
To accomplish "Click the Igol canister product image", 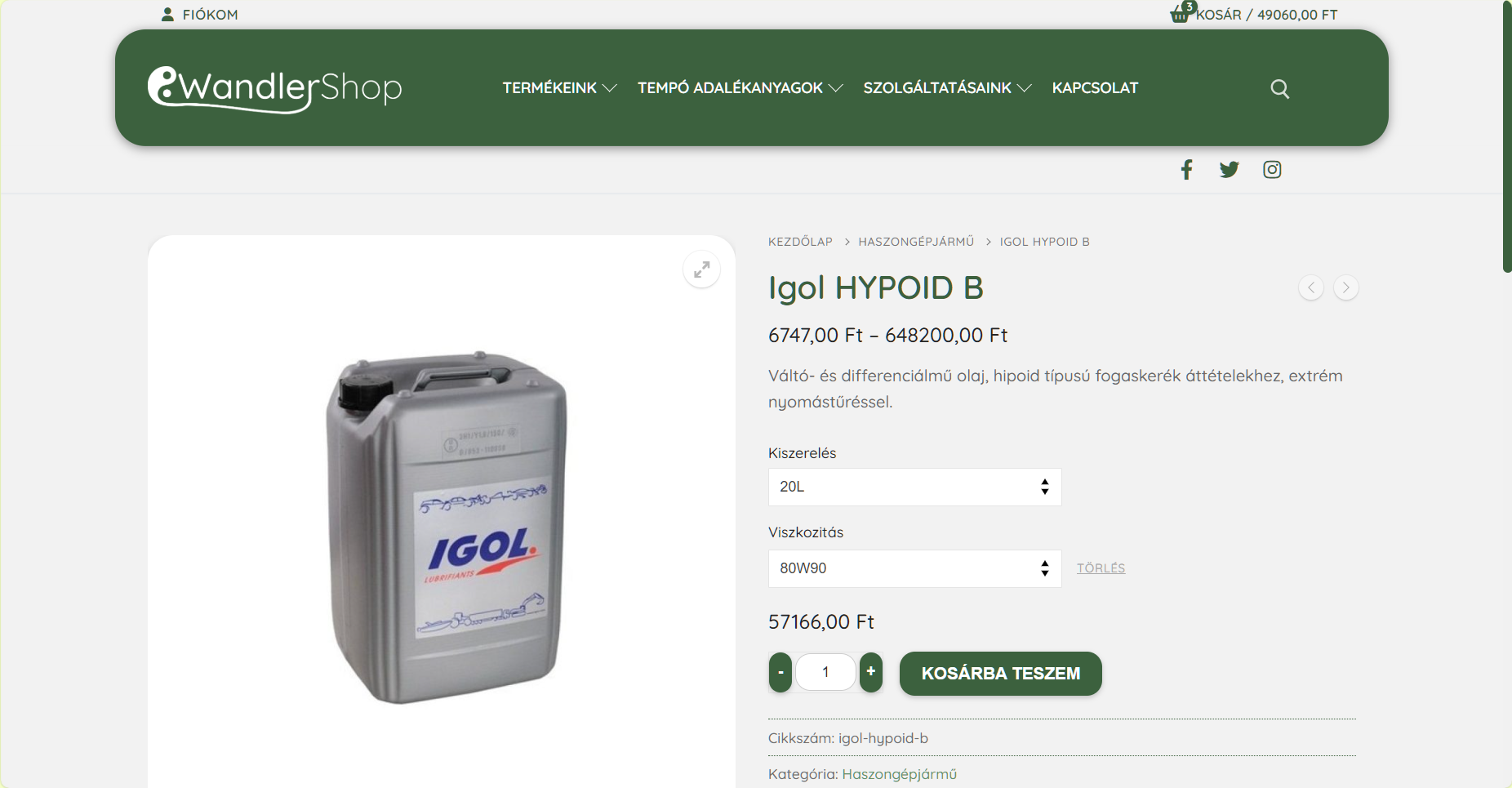I will tap(447, 527).
